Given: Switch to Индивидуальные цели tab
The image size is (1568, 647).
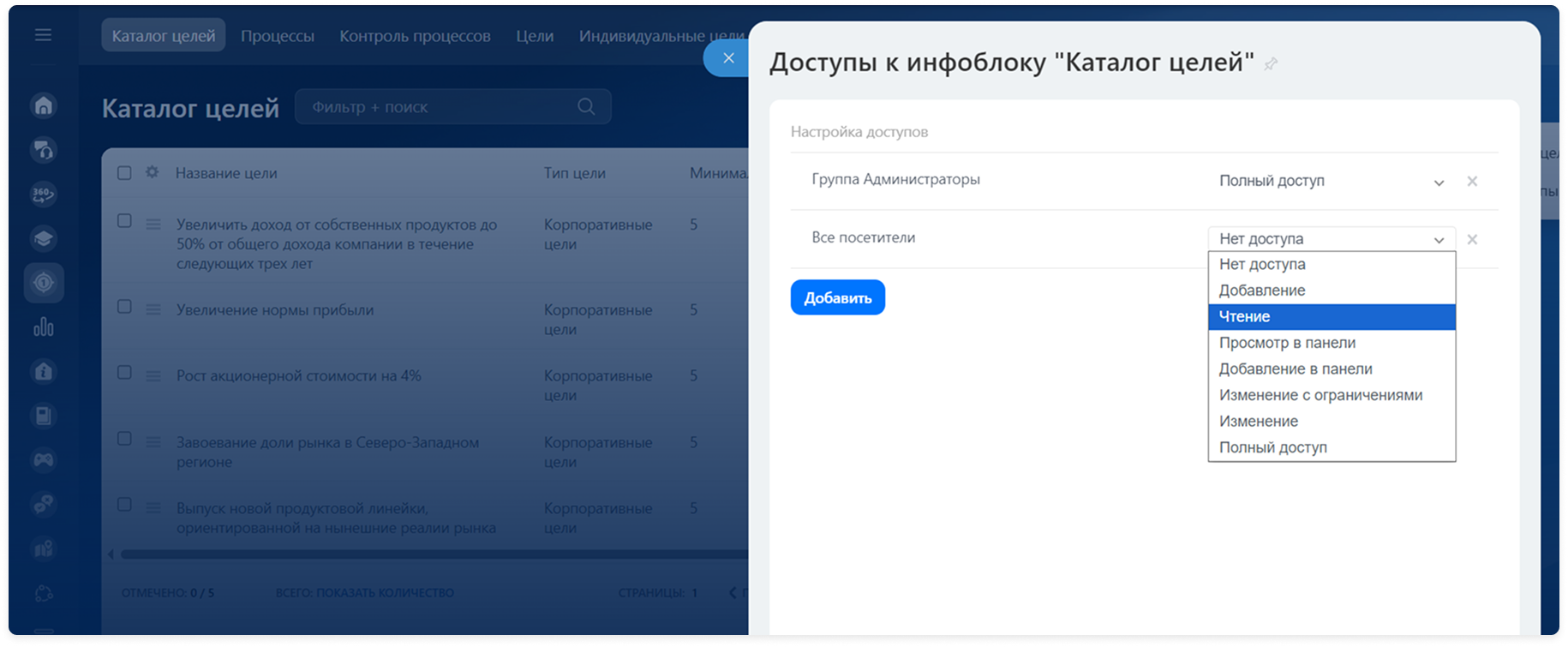Looking at the screenshot, I should pos(662,36).
